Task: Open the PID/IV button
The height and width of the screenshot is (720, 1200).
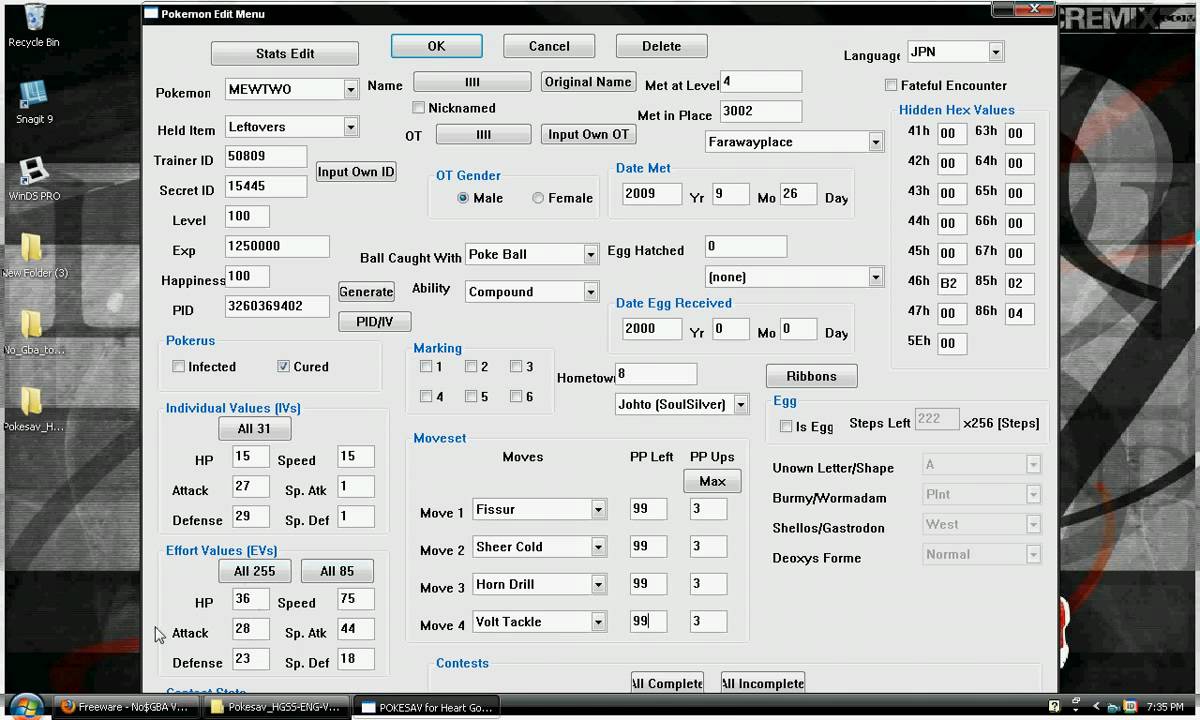Action: point(375,322)
